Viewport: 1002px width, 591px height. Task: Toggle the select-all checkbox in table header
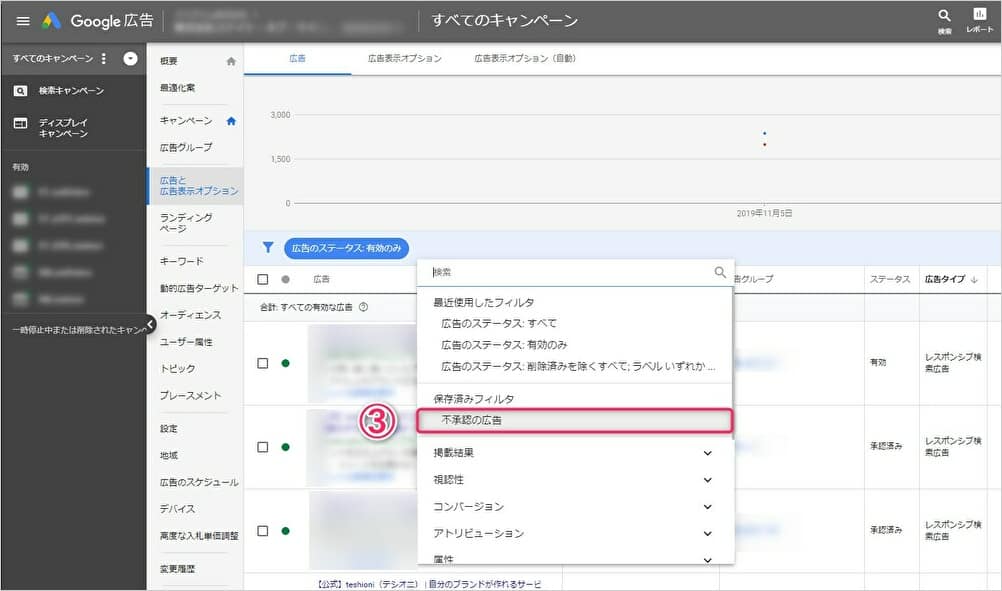pos(263,280)
